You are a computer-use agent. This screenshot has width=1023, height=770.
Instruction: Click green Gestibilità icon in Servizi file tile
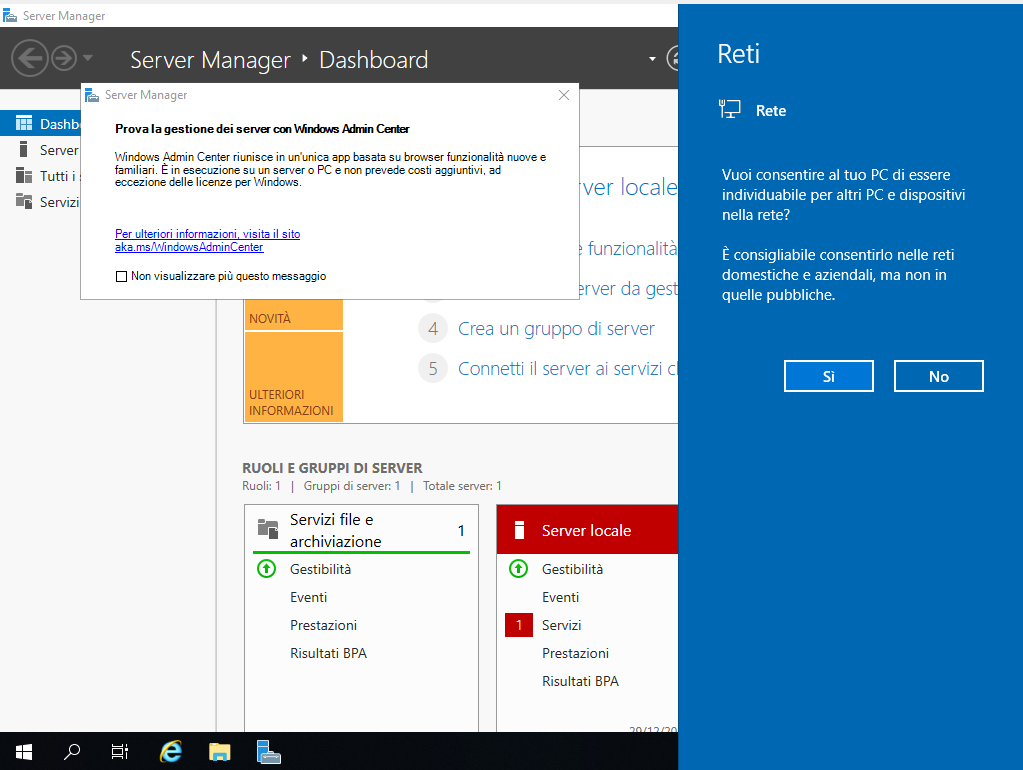[x=266, y=569]
